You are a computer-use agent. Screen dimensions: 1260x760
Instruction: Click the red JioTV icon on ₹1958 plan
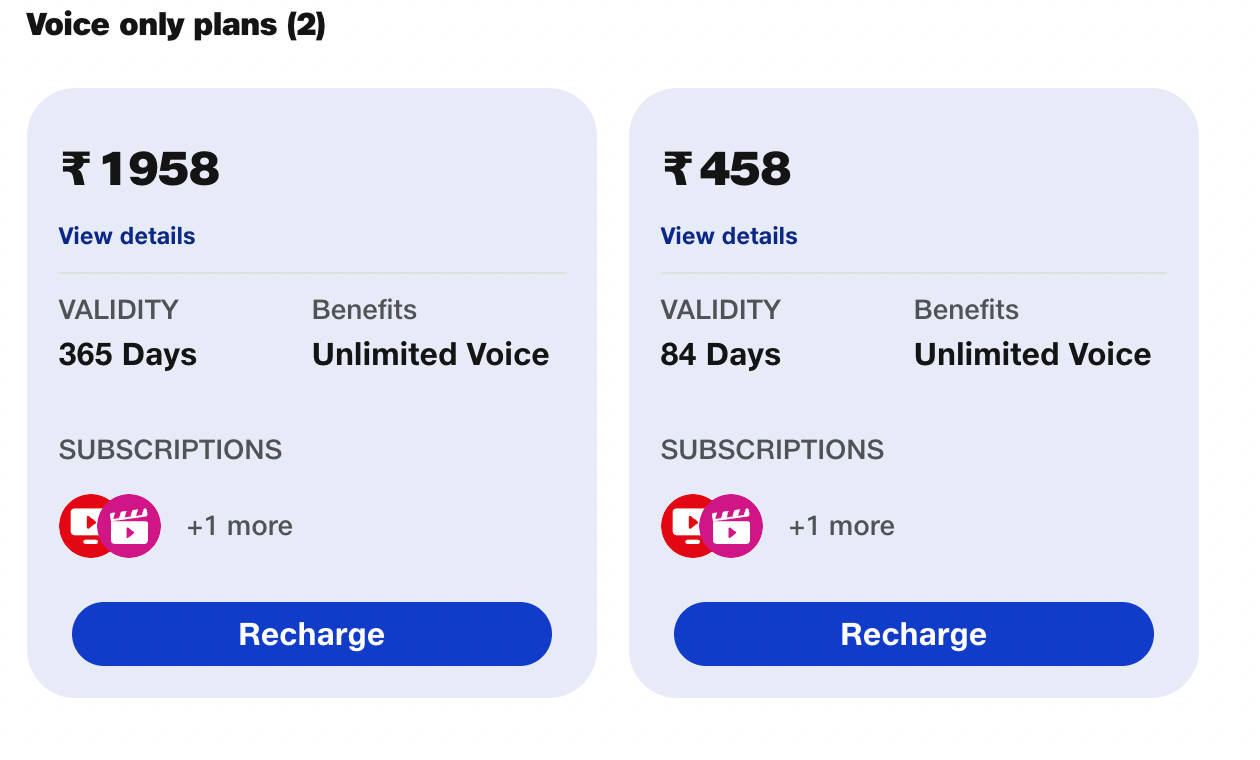pos(80,526)
